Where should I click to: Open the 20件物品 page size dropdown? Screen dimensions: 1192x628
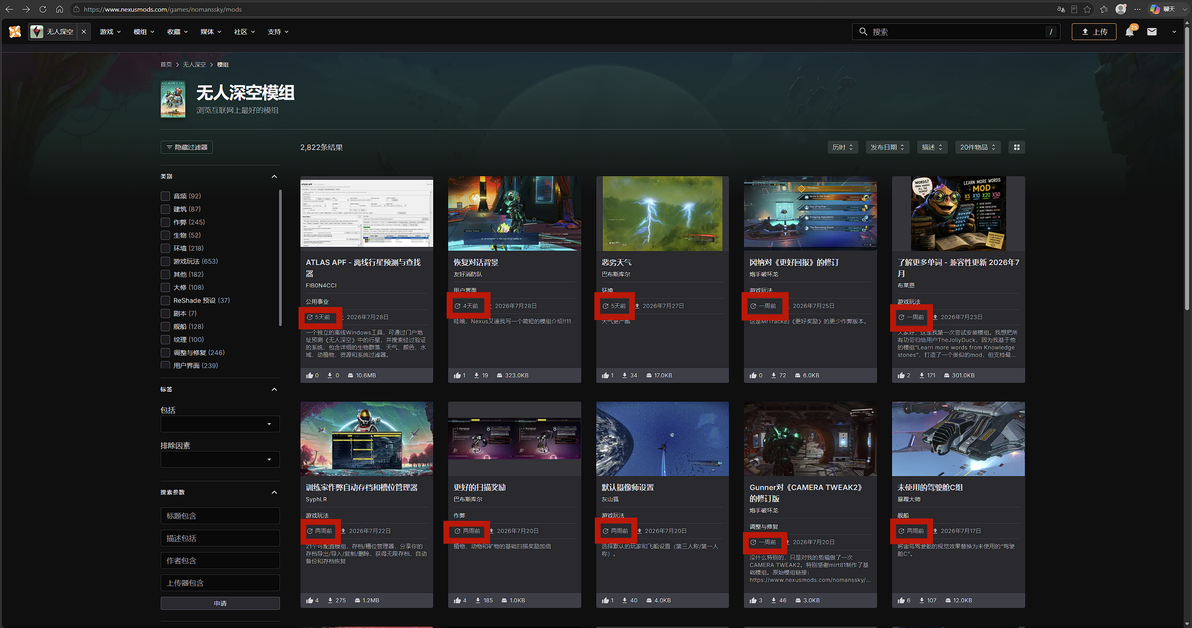pos(978,147)
